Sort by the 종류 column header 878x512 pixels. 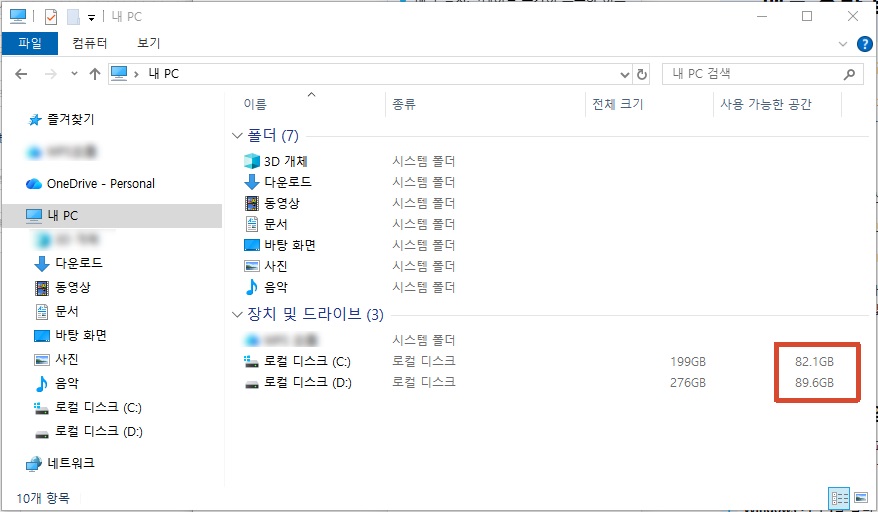pyautogui.click(x=404, y=104)
